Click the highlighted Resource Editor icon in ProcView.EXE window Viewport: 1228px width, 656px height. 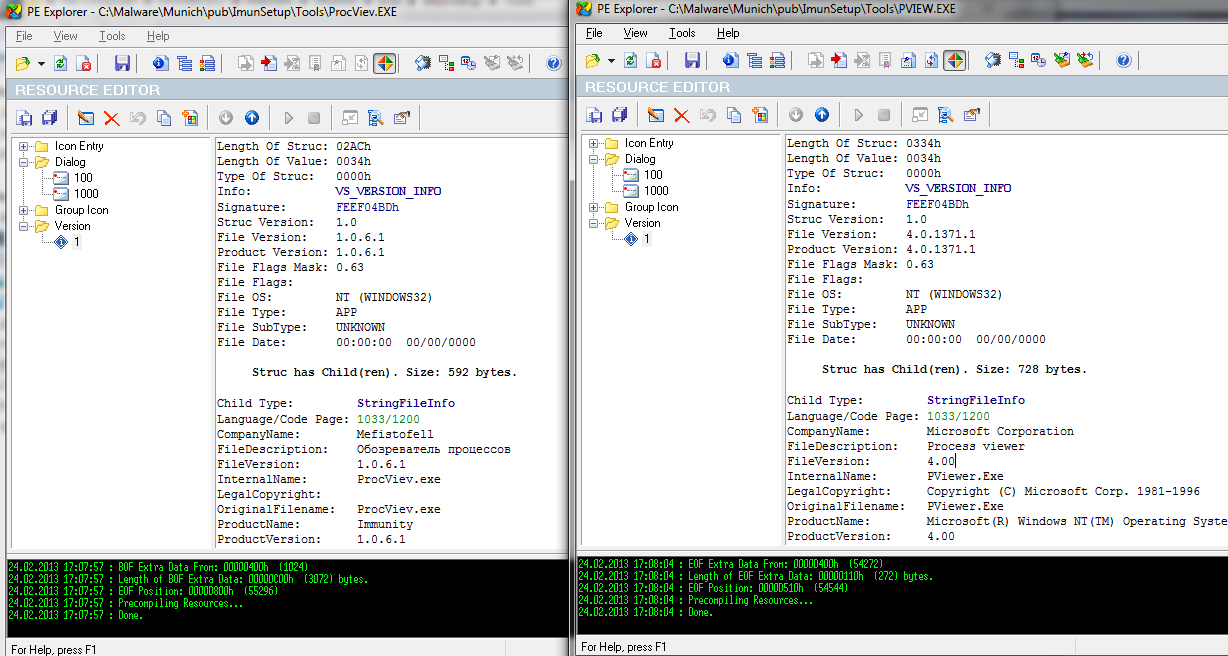[x=385, y=63]
